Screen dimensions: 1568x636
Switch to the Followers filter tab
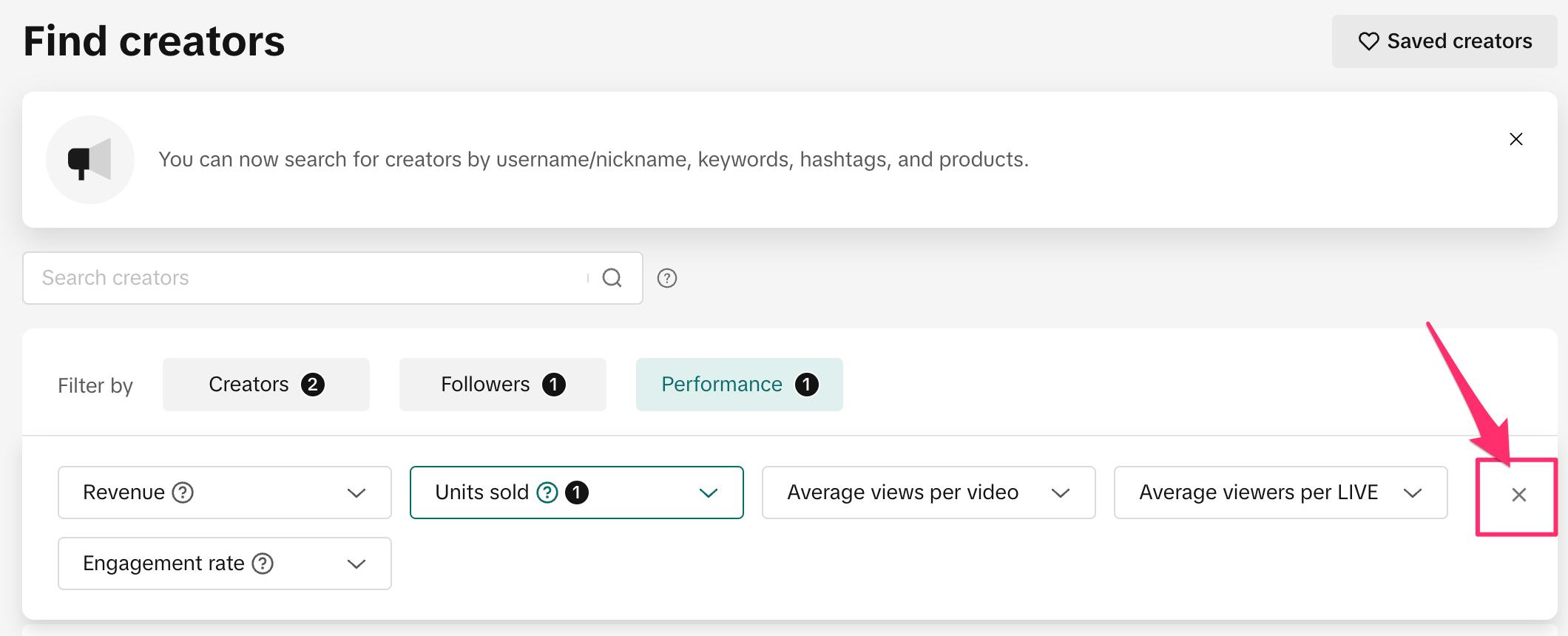coord(502,385)
